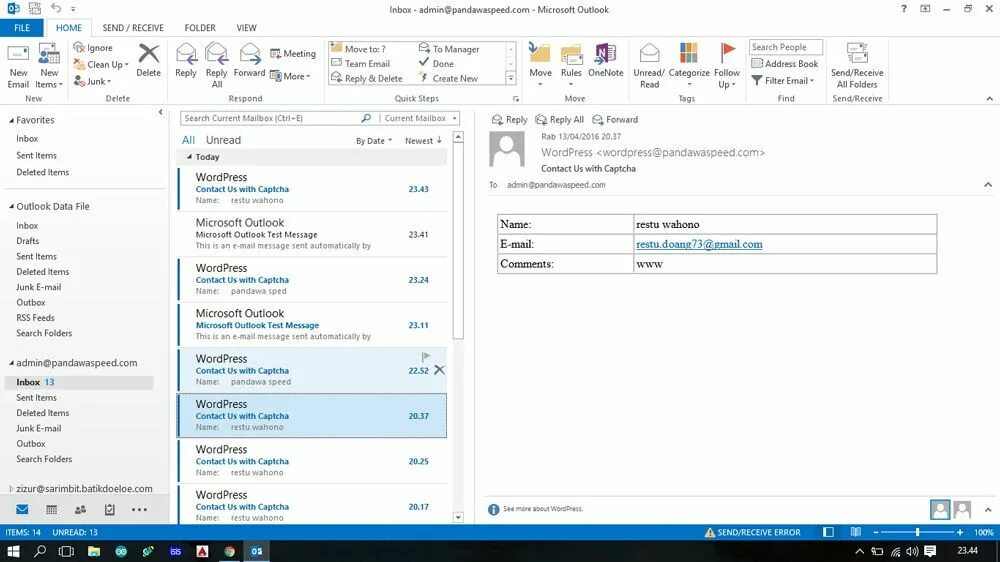1000x562 pixels.
Task: Collapse the folder pane with the chevron
Action: click(x=161, y=112)
